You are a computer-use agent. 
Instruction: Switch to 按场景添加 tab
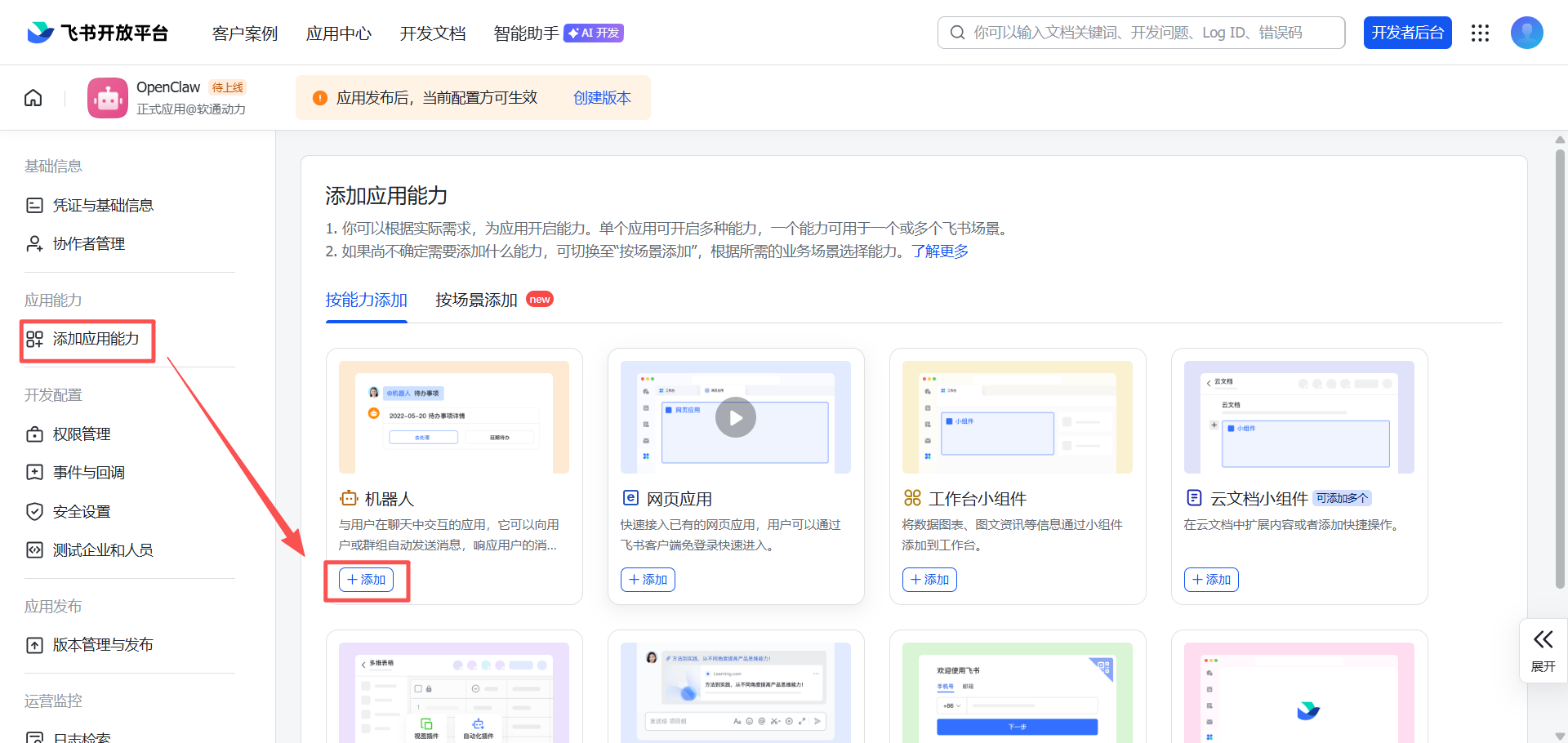coord(476,300)
